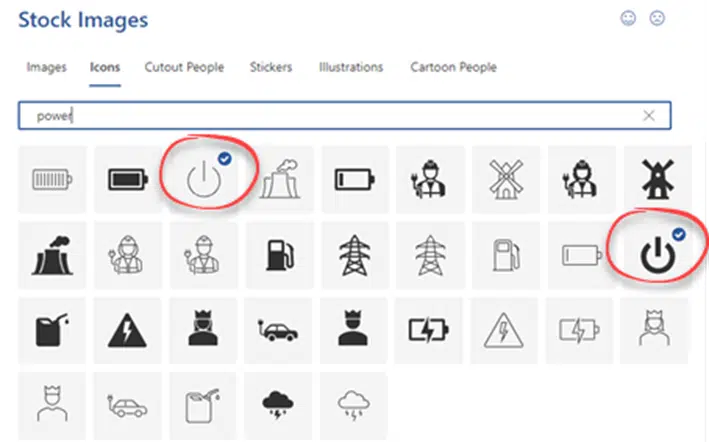Viewport: 709px width, 442px height.
Task: Pick the filled gas pump icon
Action: [x=279, y=255]
